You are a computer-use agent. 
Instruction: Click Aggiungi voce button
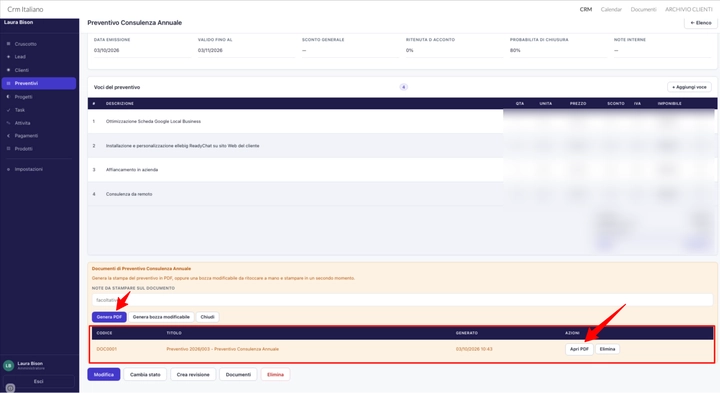coord(689,87)
